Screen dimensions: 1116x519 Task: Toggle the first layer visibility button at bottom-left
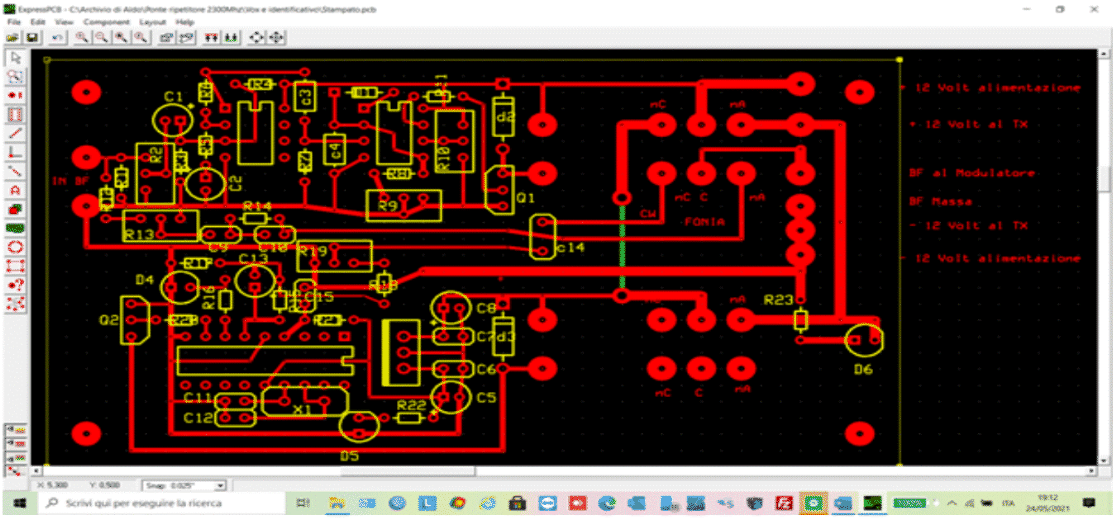click(16, 430)
